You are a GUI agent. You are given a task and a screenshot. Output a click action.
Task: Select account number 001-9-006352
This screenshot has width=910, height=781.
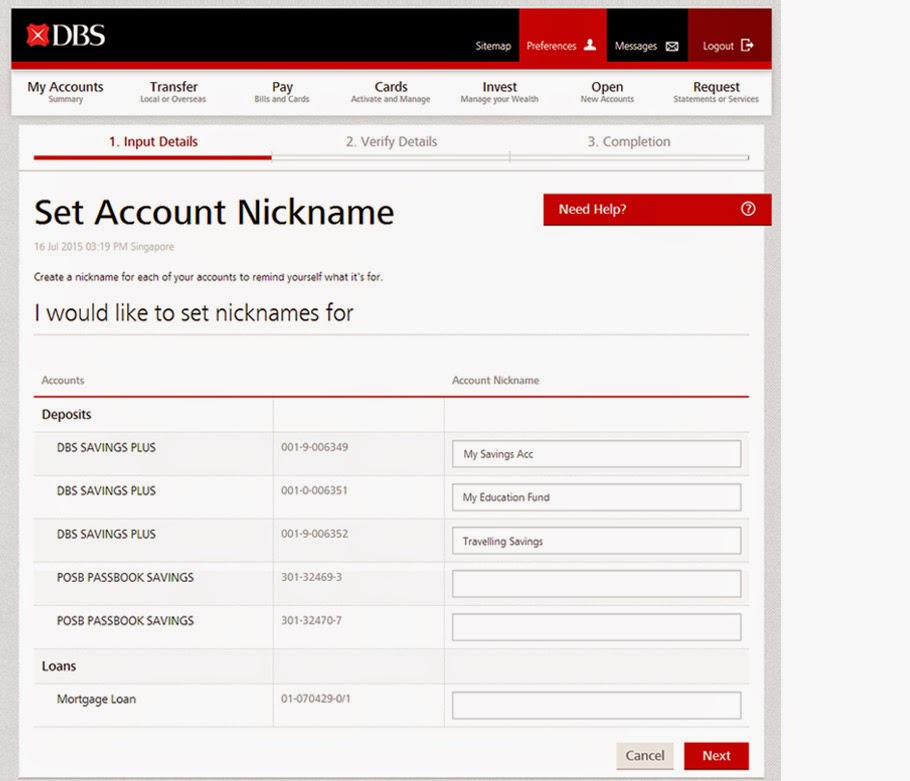click(x=315, y=534)
